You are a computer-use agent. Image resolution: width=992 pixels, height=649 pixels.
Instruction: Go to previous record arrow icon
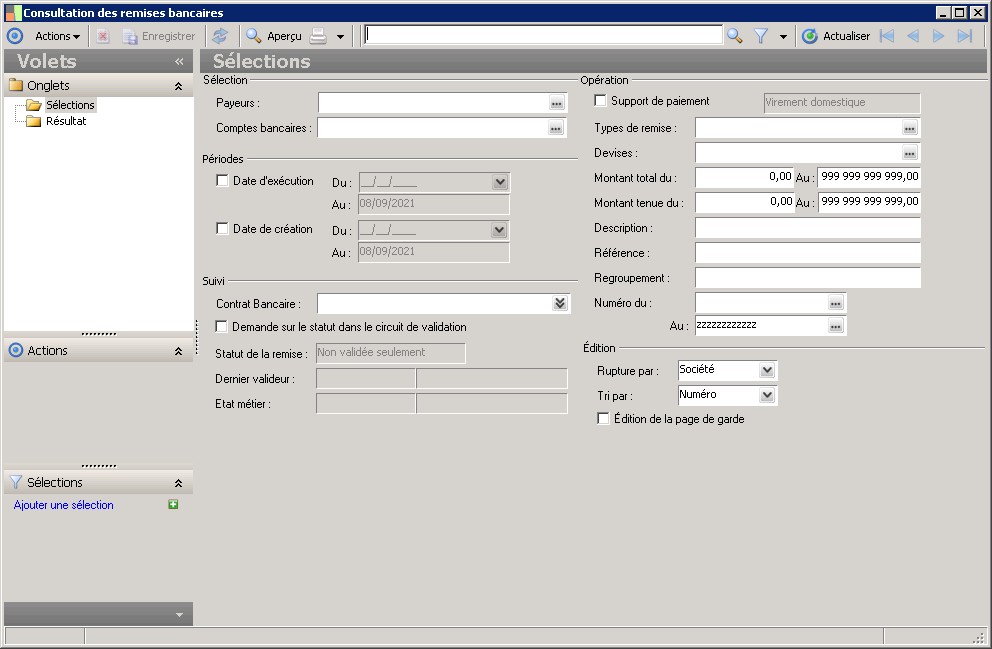(913, 36)
